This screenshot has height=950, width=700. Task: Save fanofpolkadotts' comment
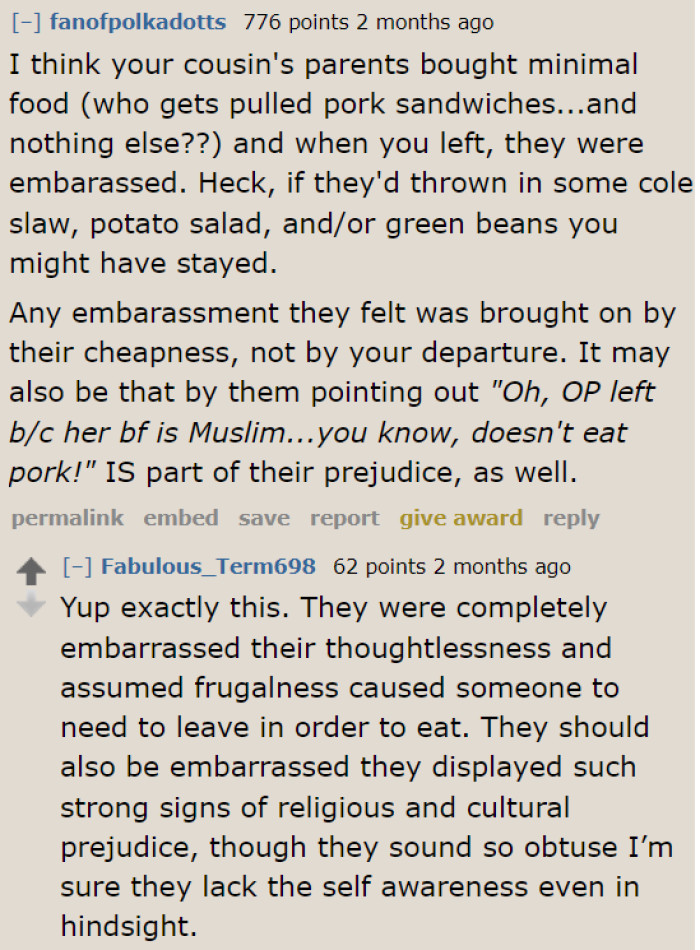[263, 518]
